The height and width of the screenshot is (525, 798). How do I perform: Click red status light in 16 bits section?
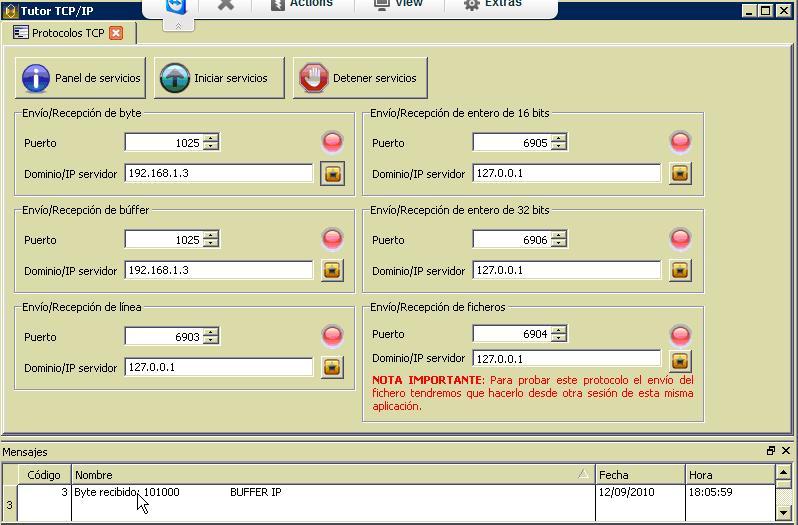(680, 141)
